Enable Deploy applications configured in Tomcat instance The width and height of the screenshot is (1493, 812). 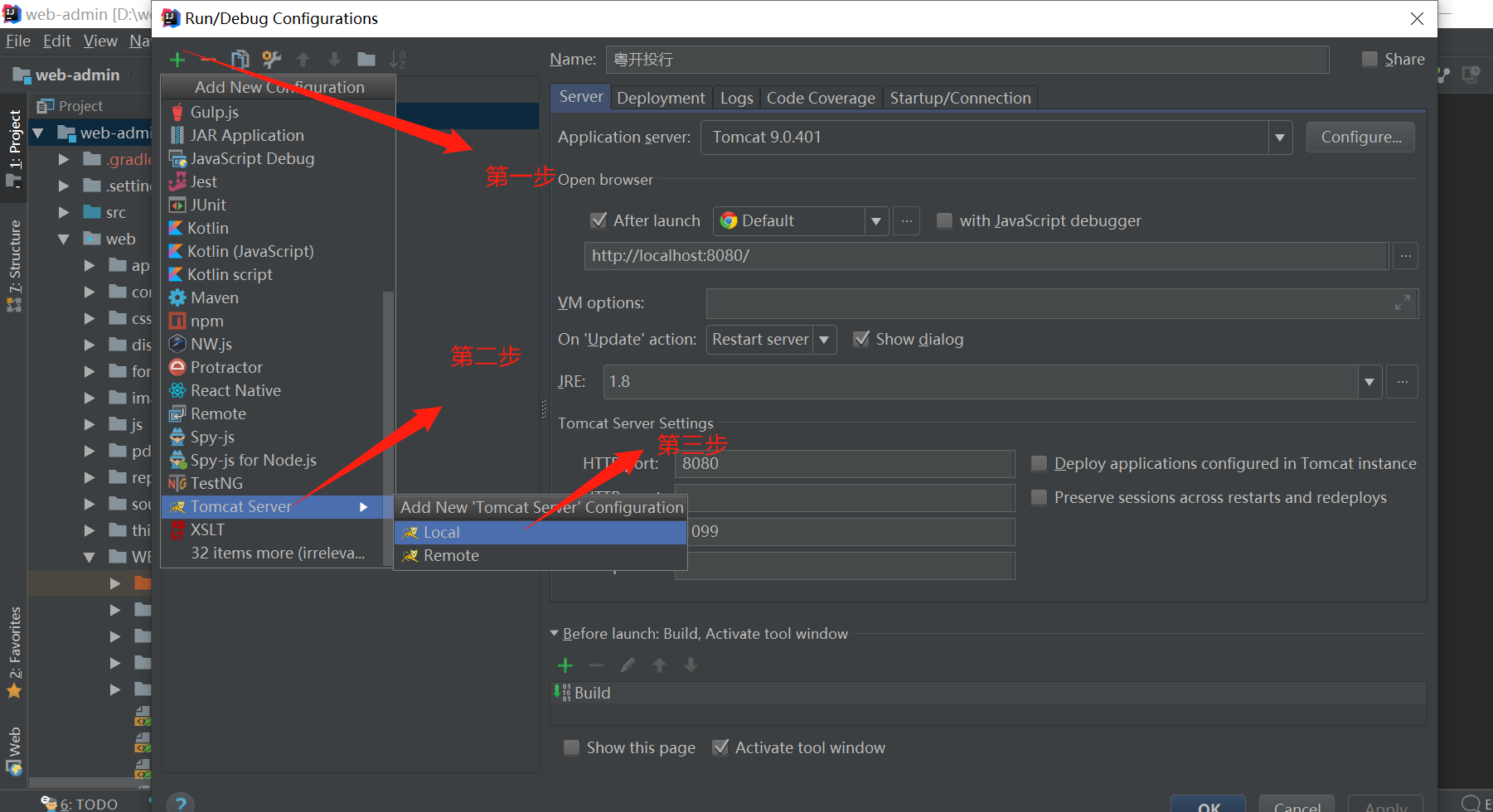tap(1039, 463)
